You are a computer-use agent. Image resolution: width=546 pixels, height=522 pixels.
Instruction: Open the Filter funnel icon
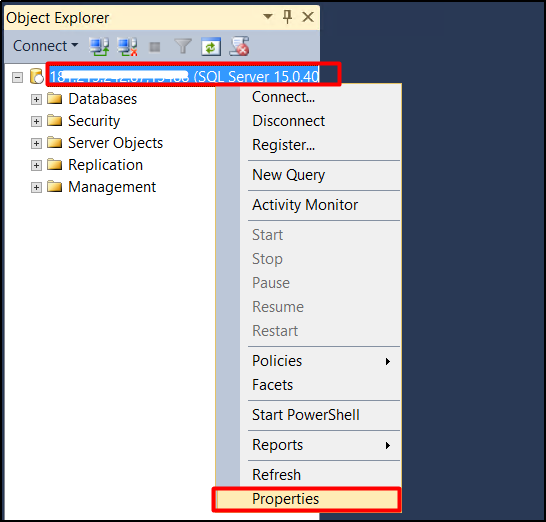[183, 47]
